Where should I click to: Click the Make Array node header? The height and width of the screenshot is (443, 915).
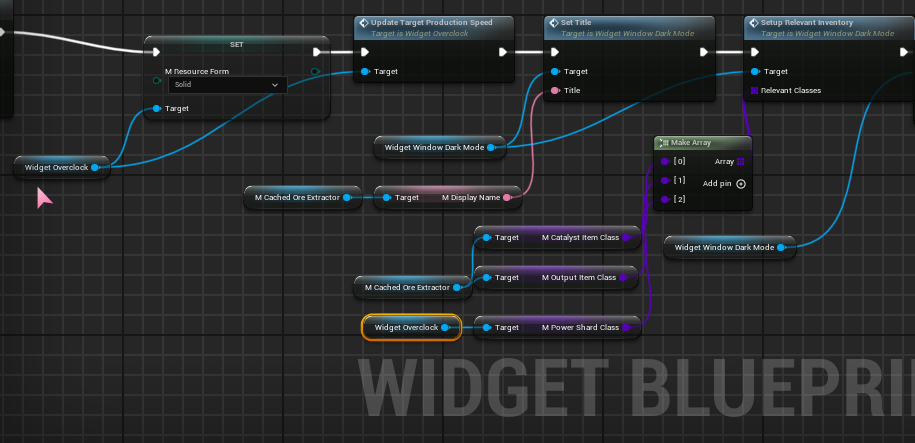coord(703,143)
